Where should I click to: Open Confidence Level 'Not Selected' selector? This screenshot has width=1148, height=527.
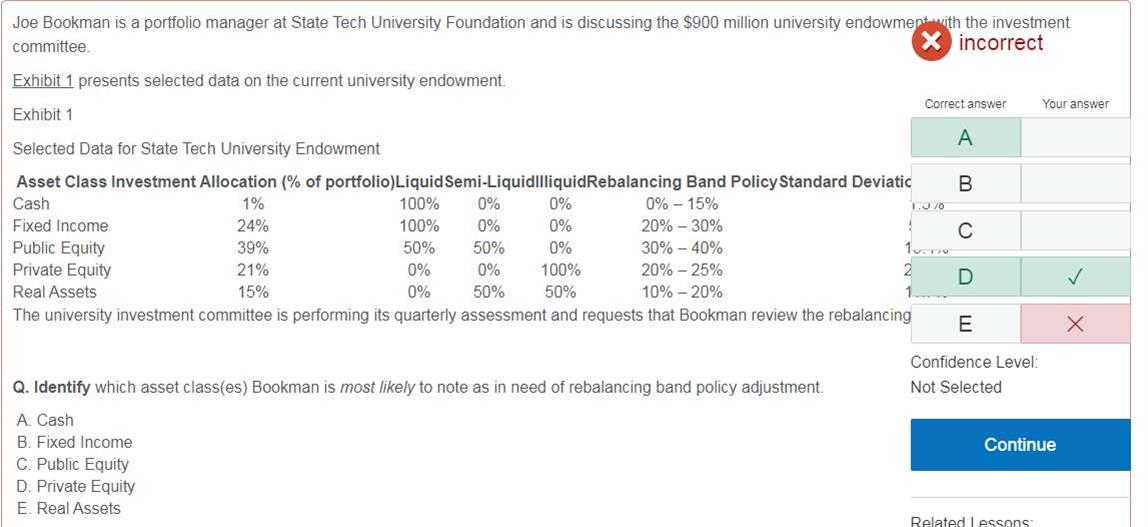coord(956,387)
